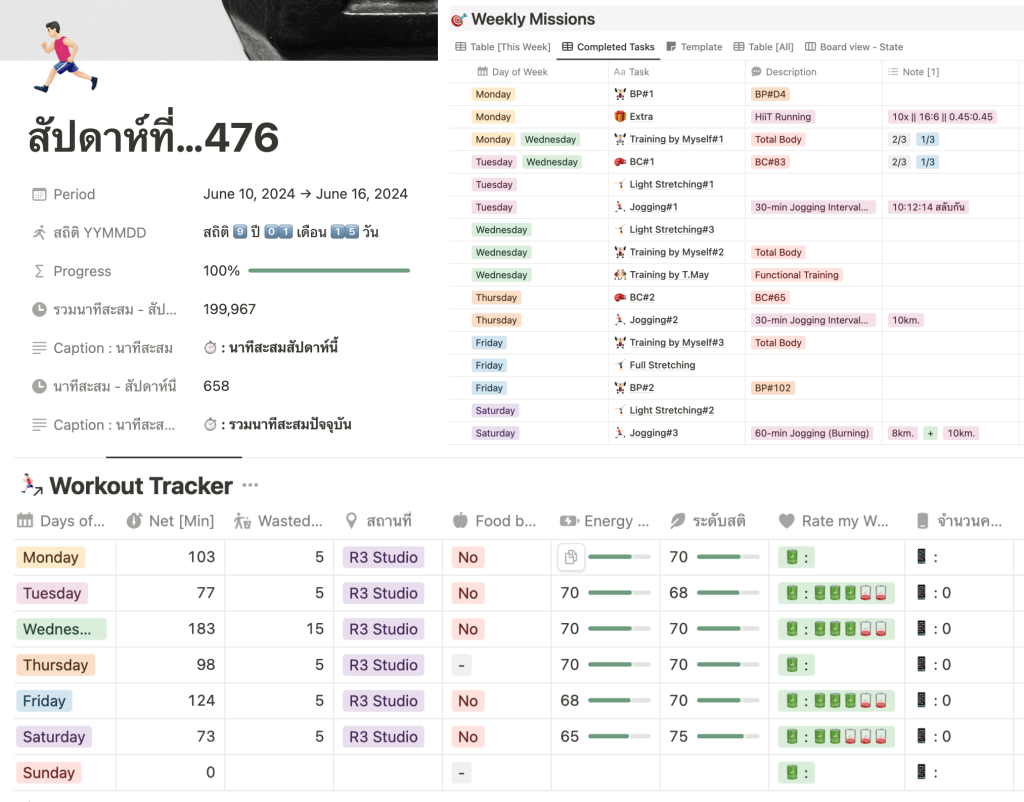Open the Workout Tracker three-dot menu
The image size is (1024, 802).
click(250, 486)
